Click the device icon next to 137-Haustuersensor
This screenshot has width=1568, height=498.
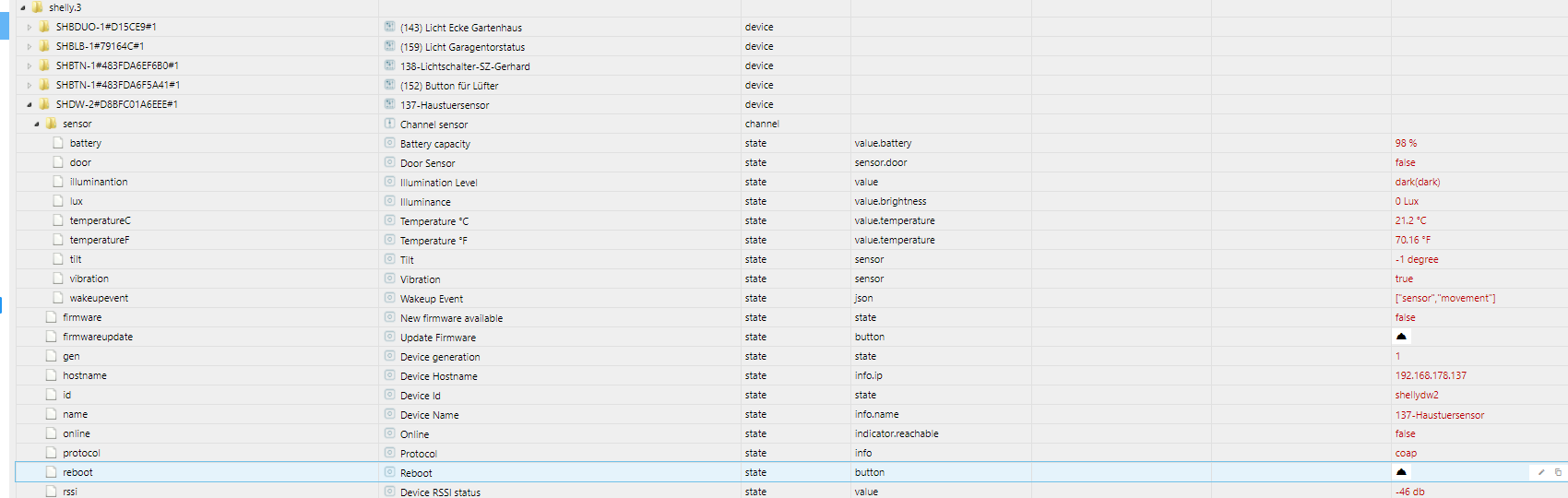tap(389, 104)
